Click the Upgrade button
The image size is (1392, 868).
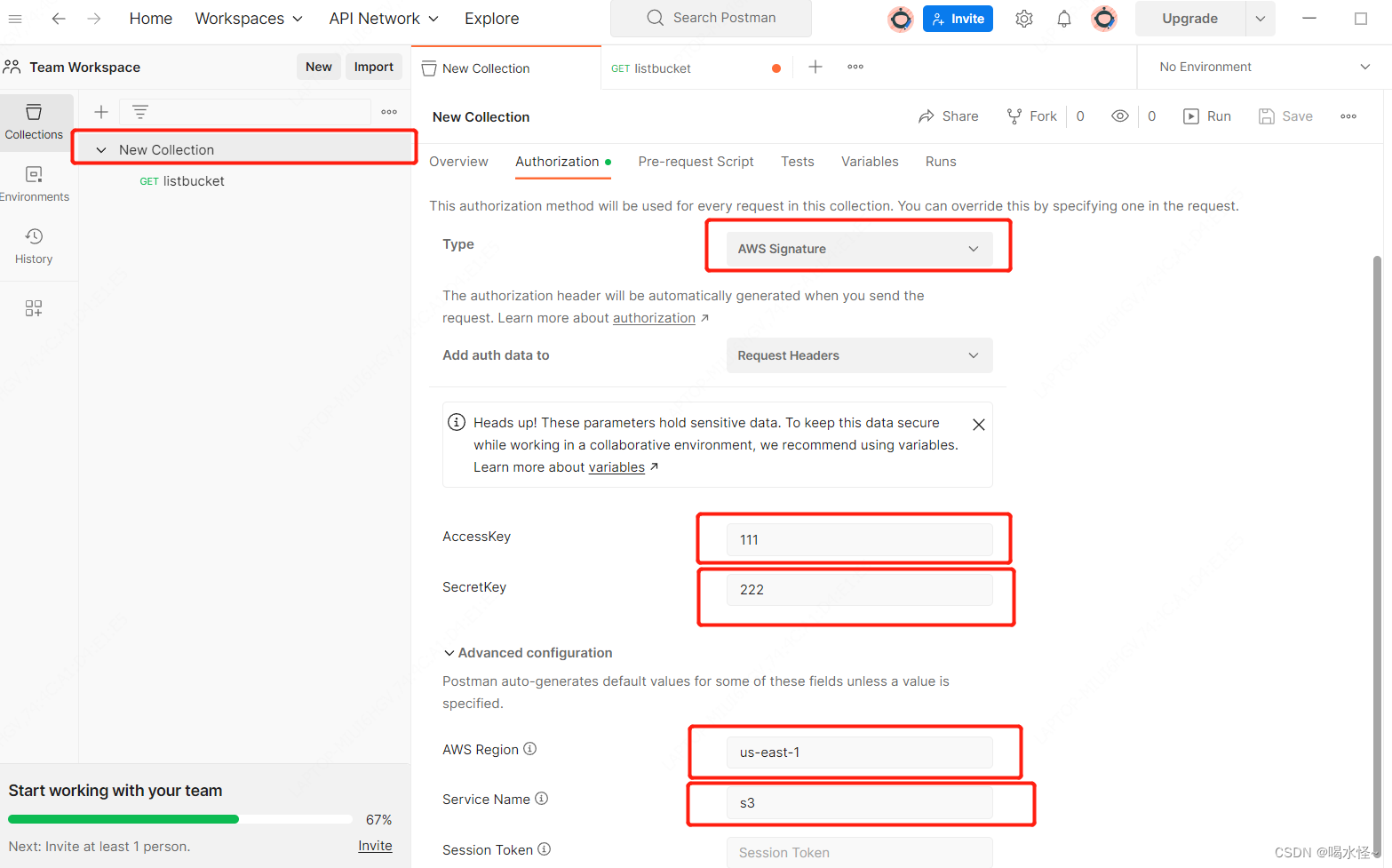[x=1190, y=19]
